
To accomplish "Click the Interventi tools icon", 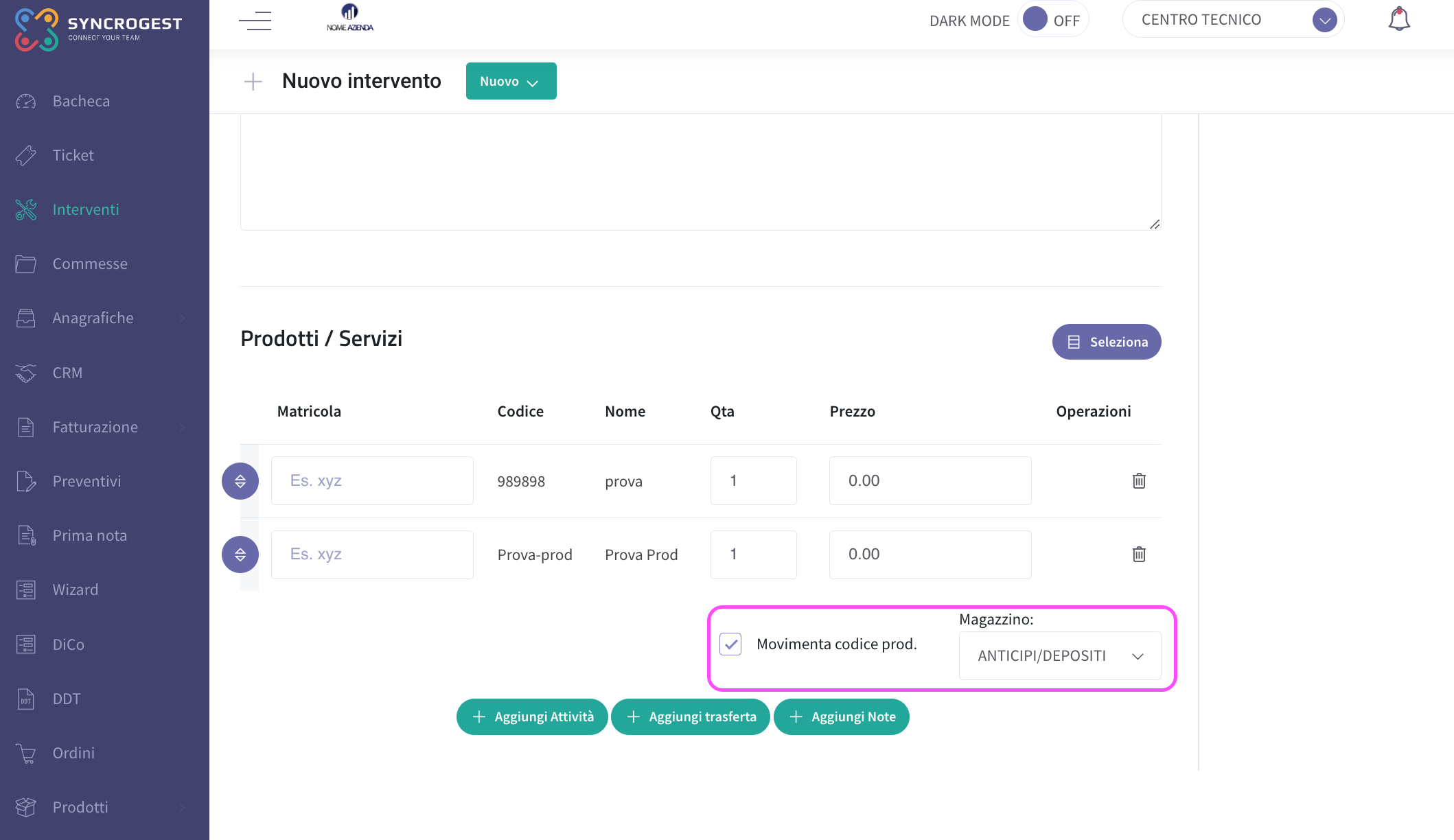I will (x=26, y=209).
